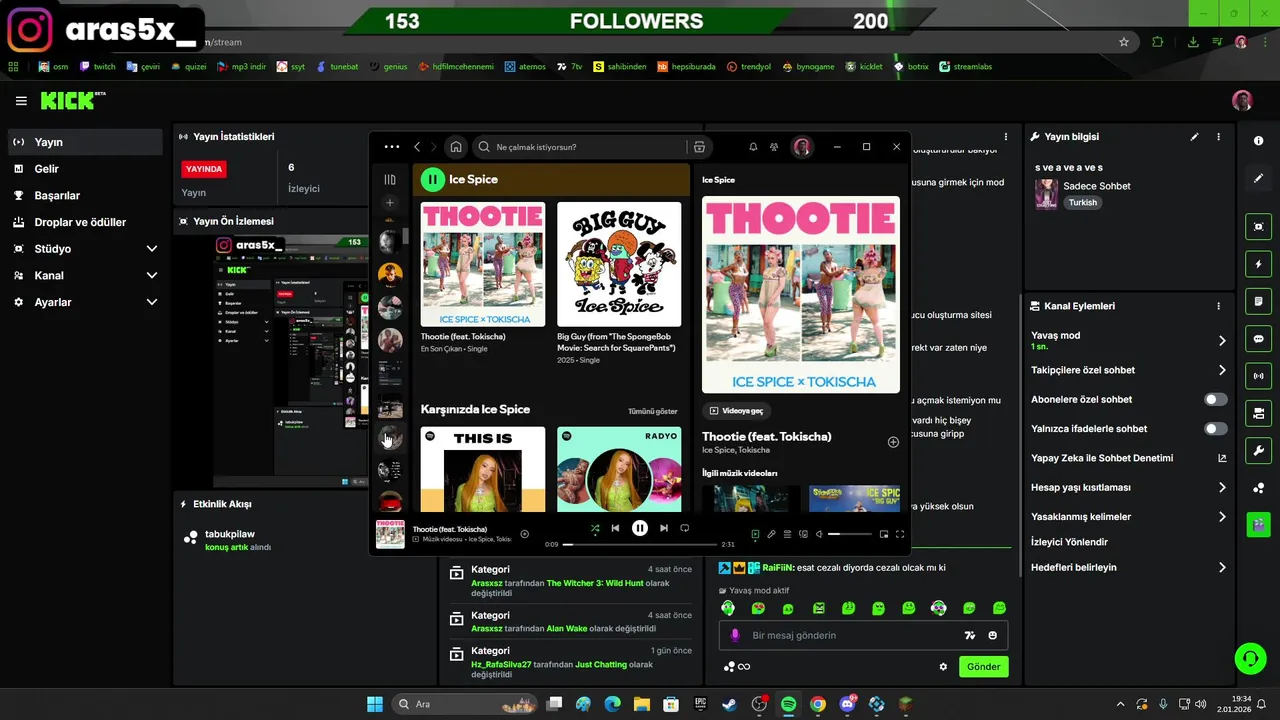Open the lyrics microphone icon in Spotify
Image resolution: width=1280 pixels, height=720 pixels.
pos(771,534)
